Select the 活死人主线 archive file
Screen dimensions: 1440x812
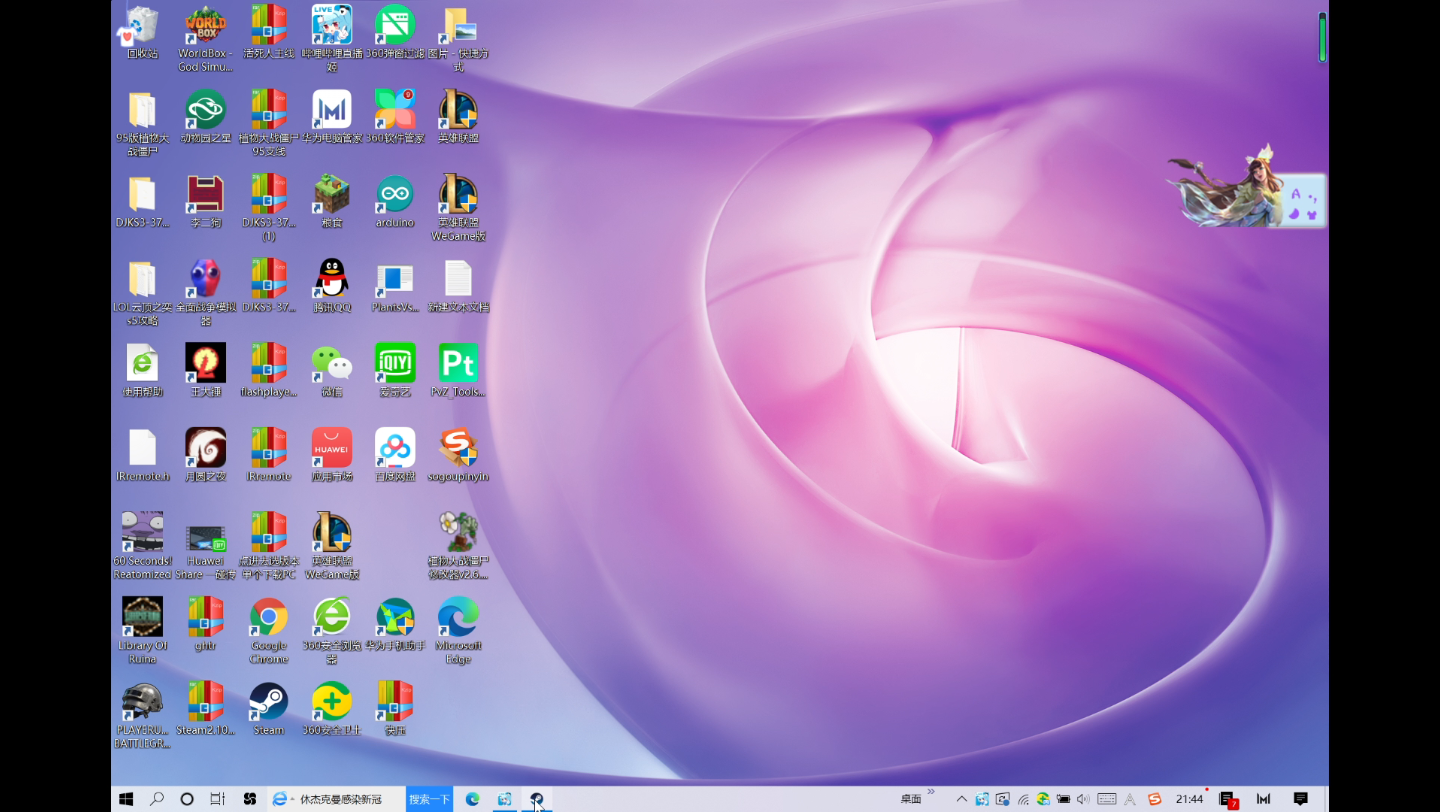(269, 32)
